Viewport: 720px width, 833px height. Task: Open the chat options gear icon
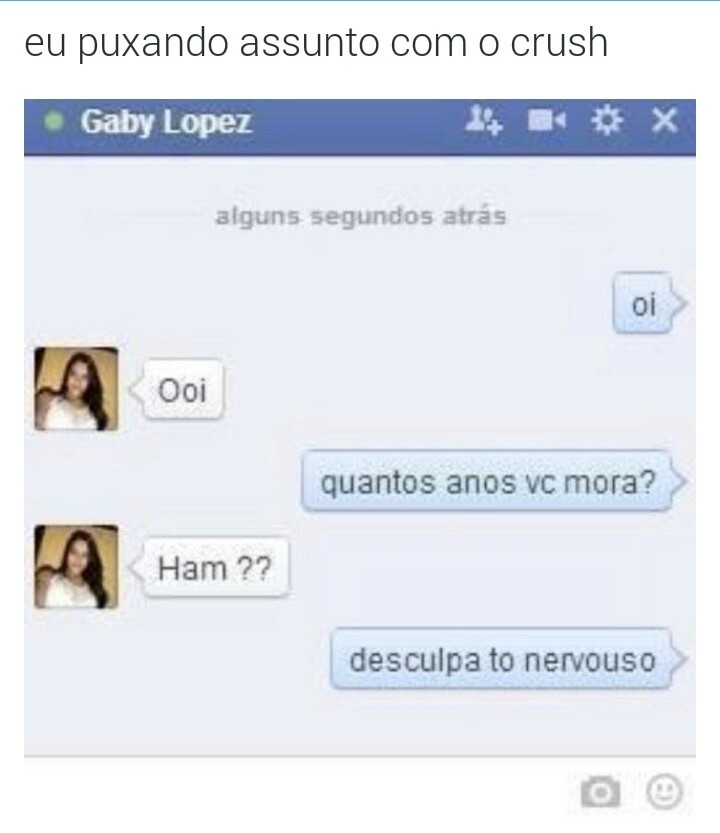point(606,121)
